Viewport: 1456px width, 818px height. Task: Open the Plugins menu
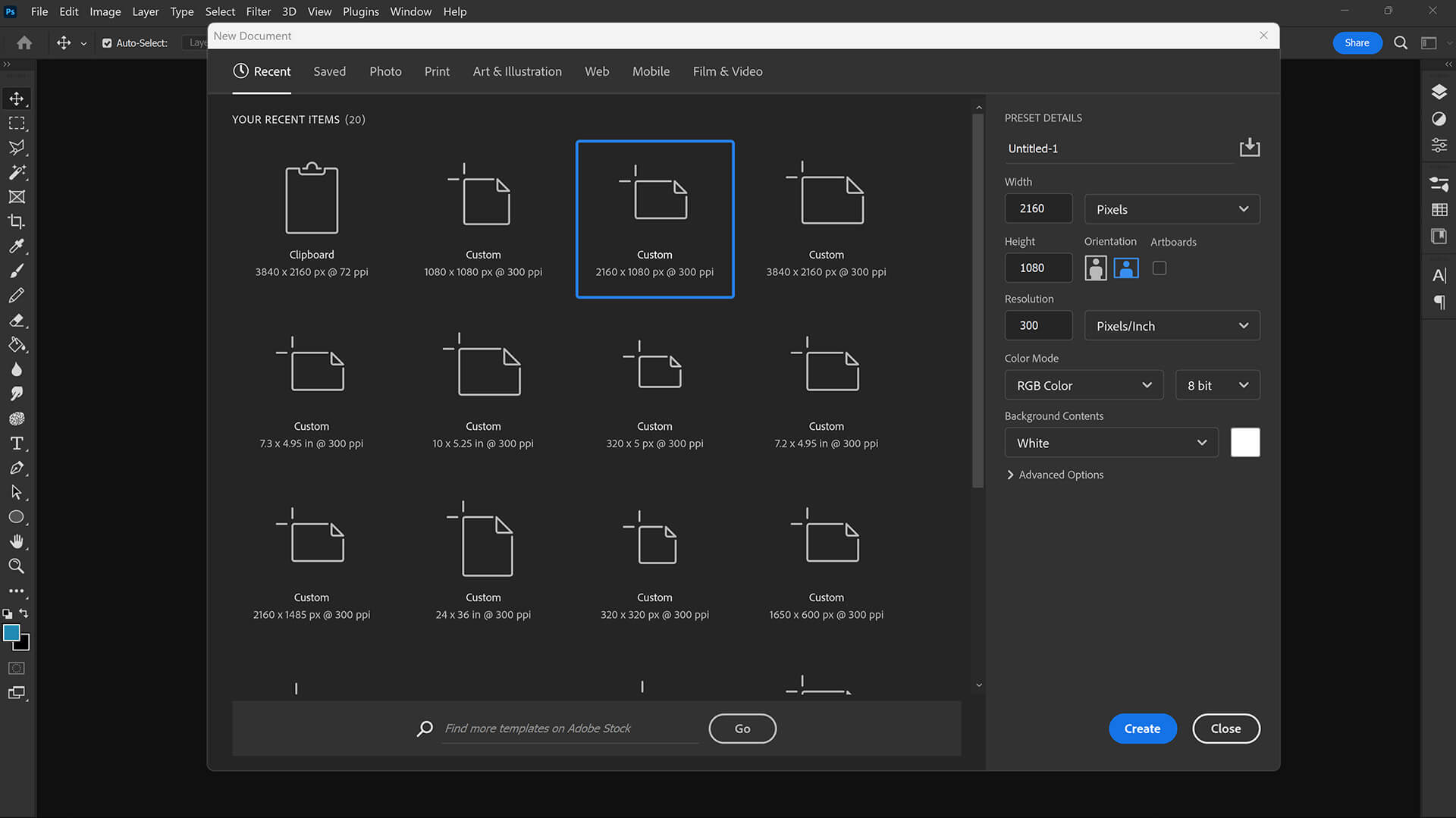[360, 11]
